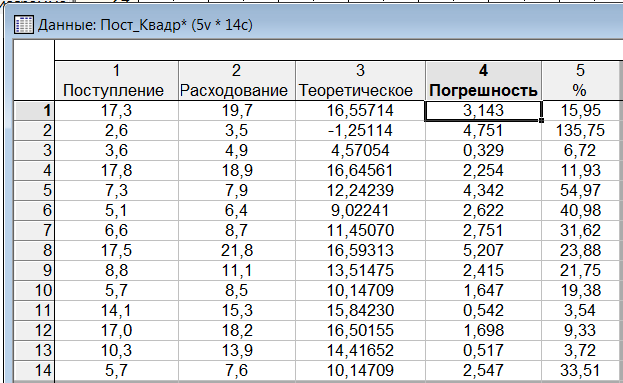Select row header 2
The height and width of the screenshot is (383, 623).
coord(34,131)
